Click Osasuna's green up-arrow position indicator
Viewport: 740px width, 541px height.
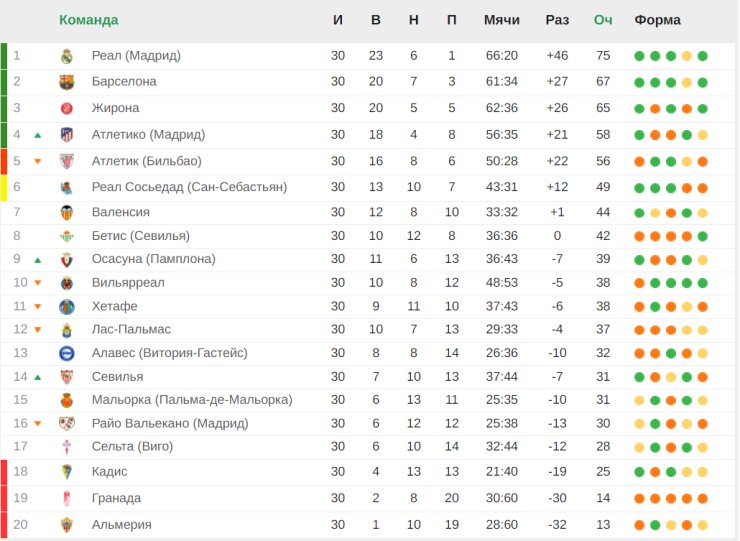pyautogui.click(x=38, y=260)
